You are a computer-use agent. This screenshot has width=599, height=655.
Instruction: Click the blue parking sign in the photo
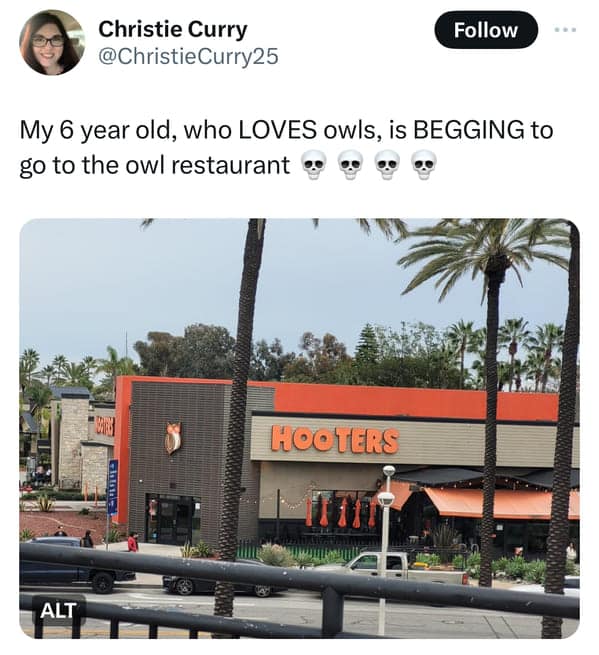(x=113, y=487)
